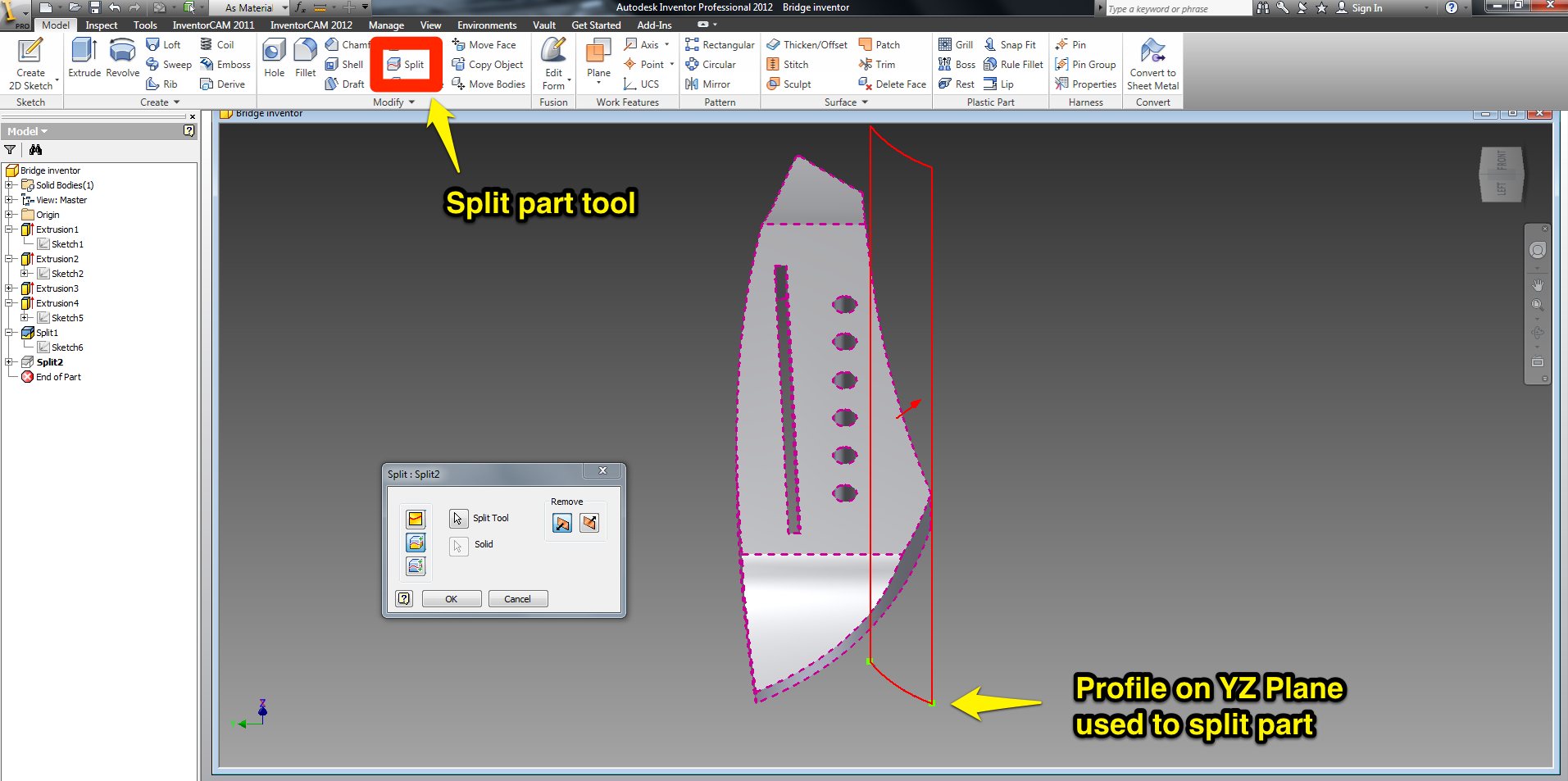Select the Coil tool
The image size is (1568, 781).
click(x=217, y=44)
